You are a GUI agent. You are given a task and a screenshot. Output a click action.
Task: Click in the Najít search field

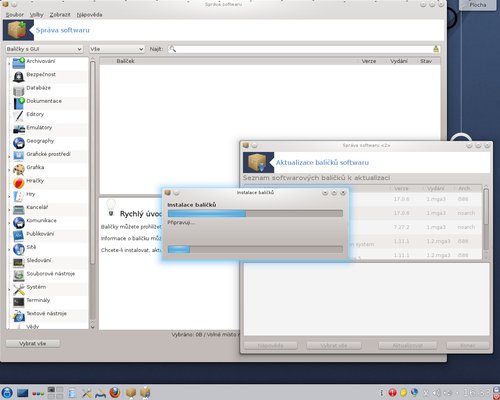click(303, 49)
